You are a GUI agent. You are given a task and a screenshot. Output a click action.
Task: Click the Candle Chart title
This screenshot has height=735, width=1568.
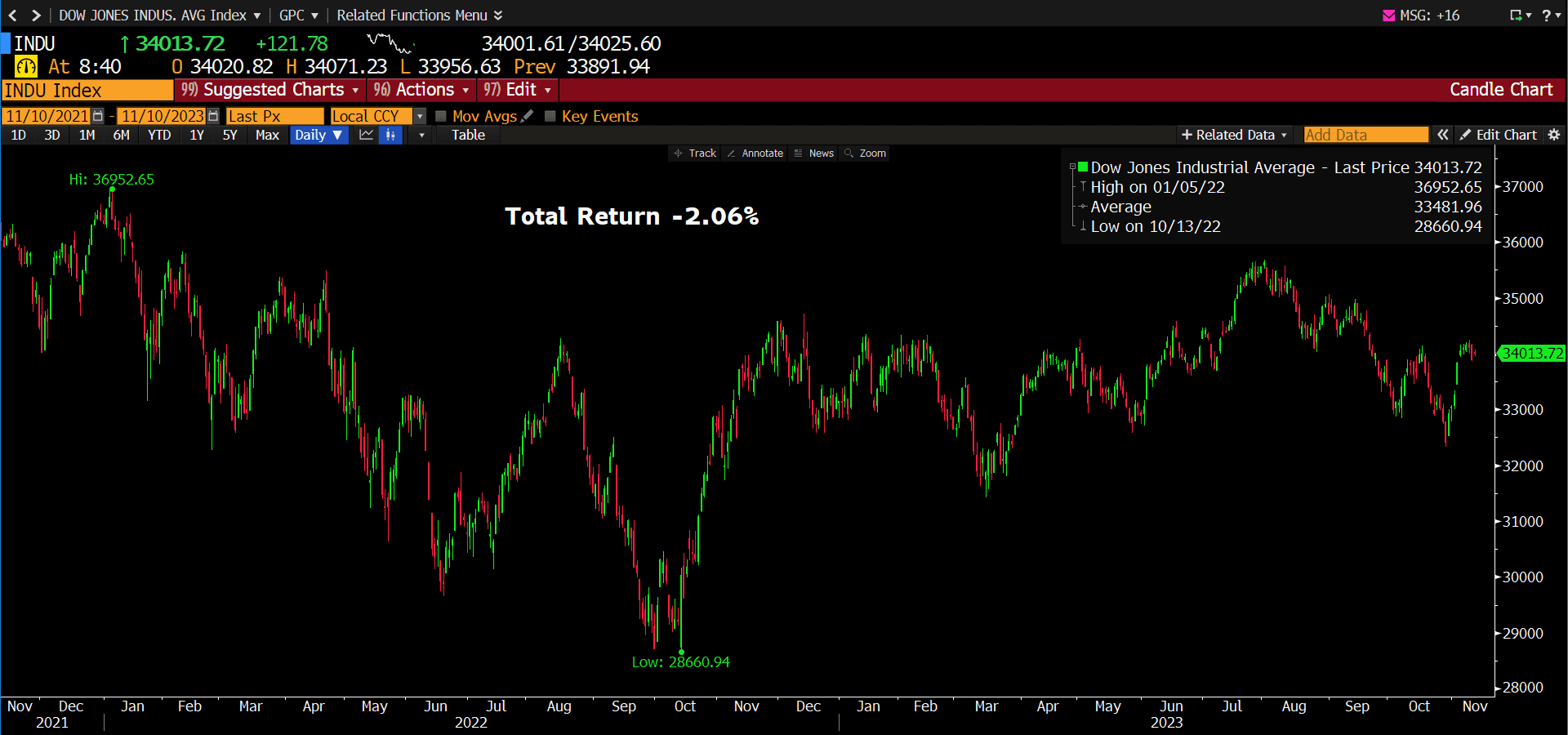point(1501,90)
